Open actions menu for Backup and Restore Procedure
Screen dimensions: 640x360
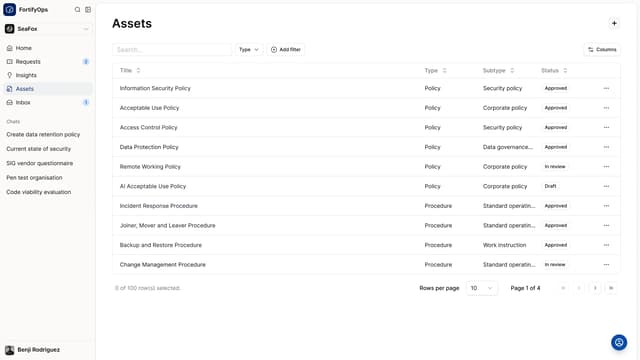click(606, 245)
